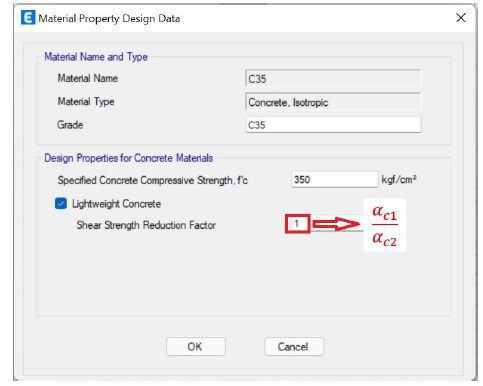Image resolution: width=483 pixels, height=386 pixels.
Task: Close the Material Property Design Data dialog
Action: [x=461, y=18]
